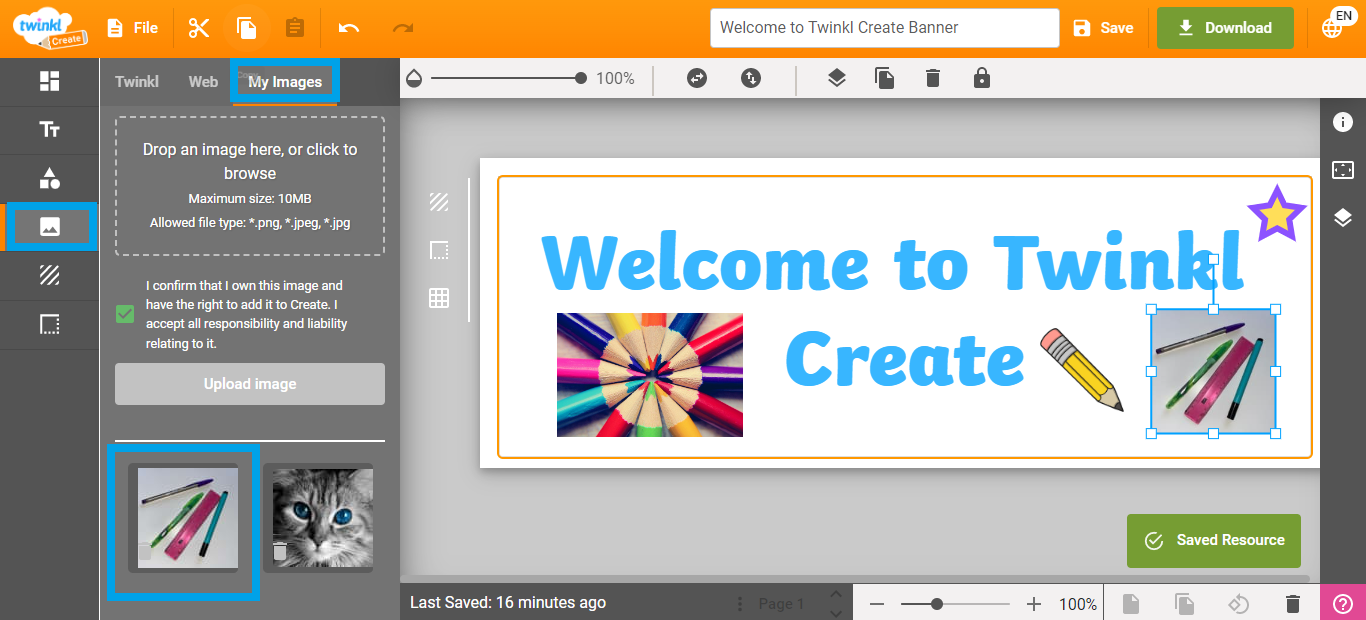Flip the selected image horizontally
Viewport: 1366px width, 620px height.
click(697, 77)
